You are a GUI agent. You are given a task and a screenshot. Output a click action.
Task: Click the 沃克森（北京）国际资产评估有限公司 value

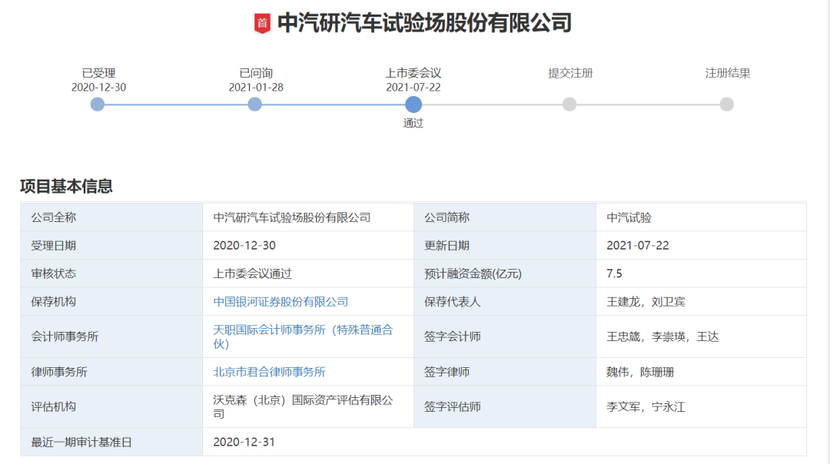(x=303, y=407)
